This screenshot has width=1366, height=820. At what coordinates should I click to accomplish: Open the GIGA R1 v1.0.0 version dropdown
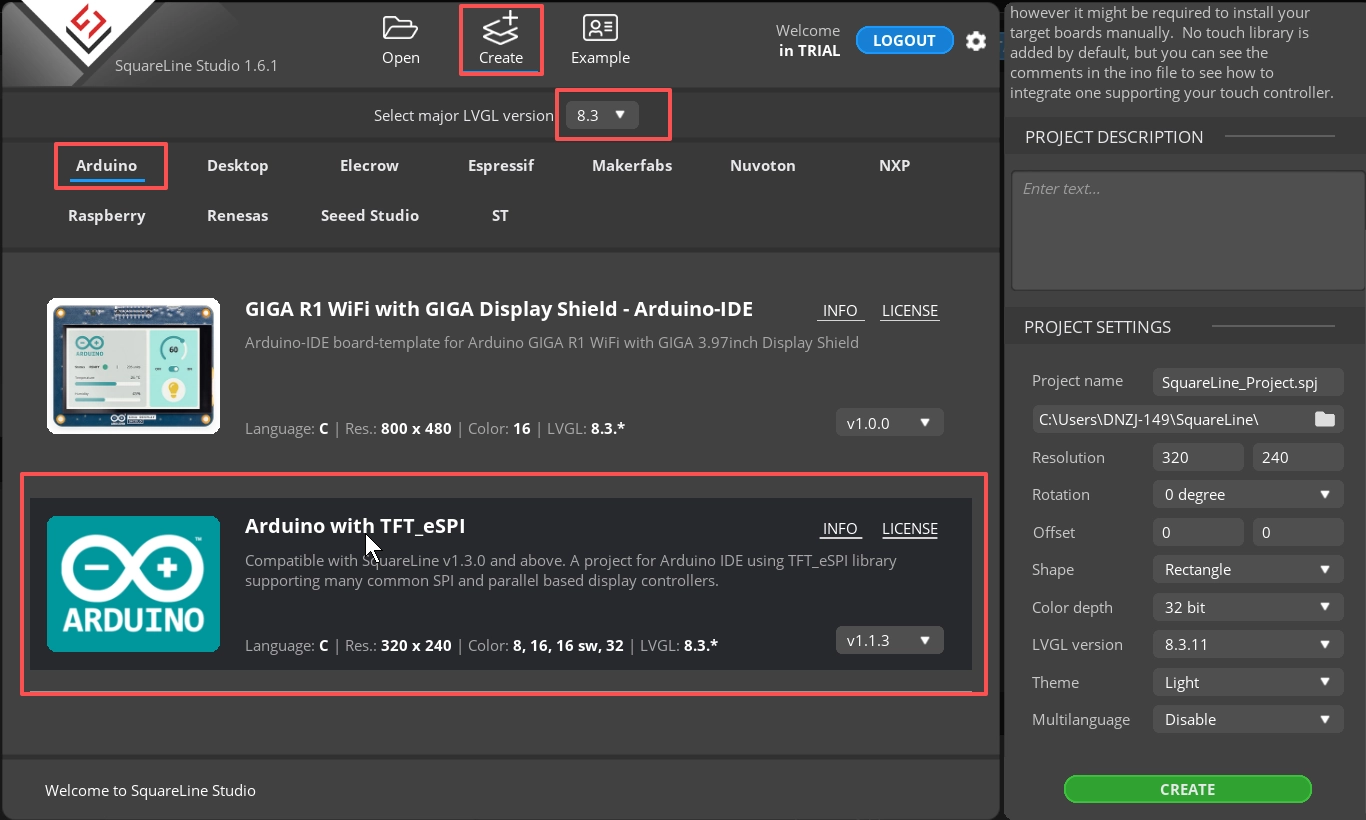(x=889, y=423)
